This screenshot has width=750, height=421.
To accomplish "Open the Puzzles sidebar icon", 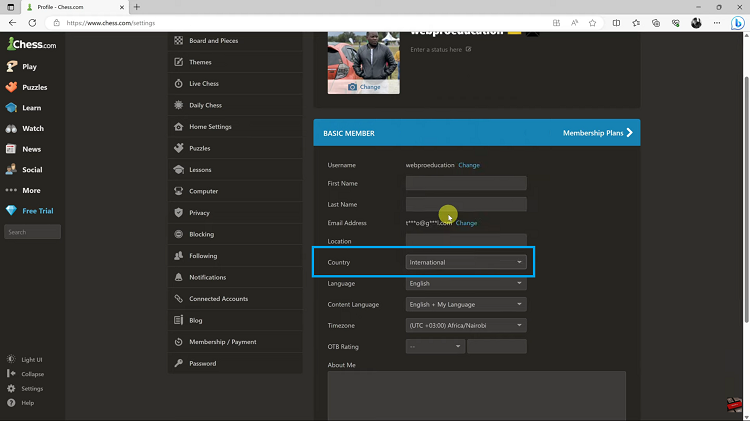I will tap(11, 87).
